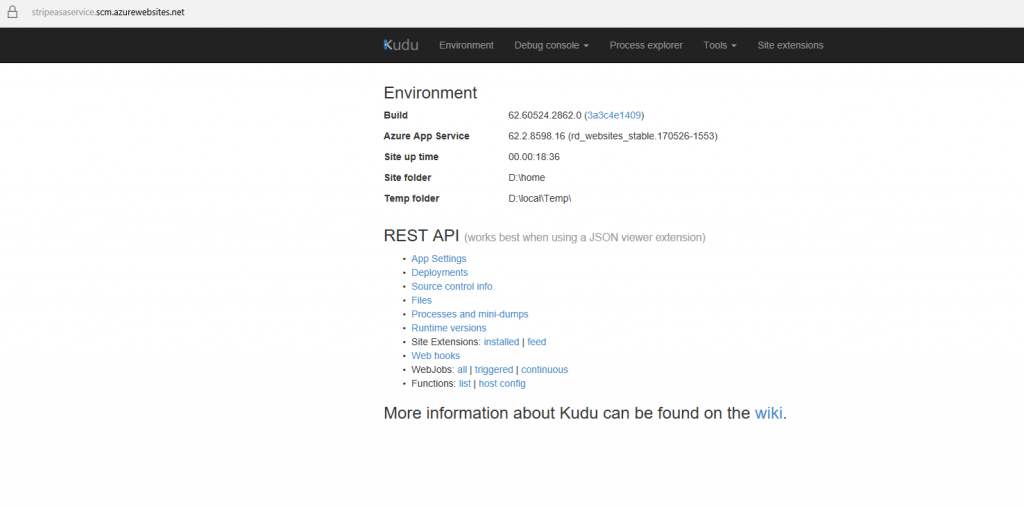
Task: Select the site up time value 00.00:18:36
Action: click(x=534, y=157)
